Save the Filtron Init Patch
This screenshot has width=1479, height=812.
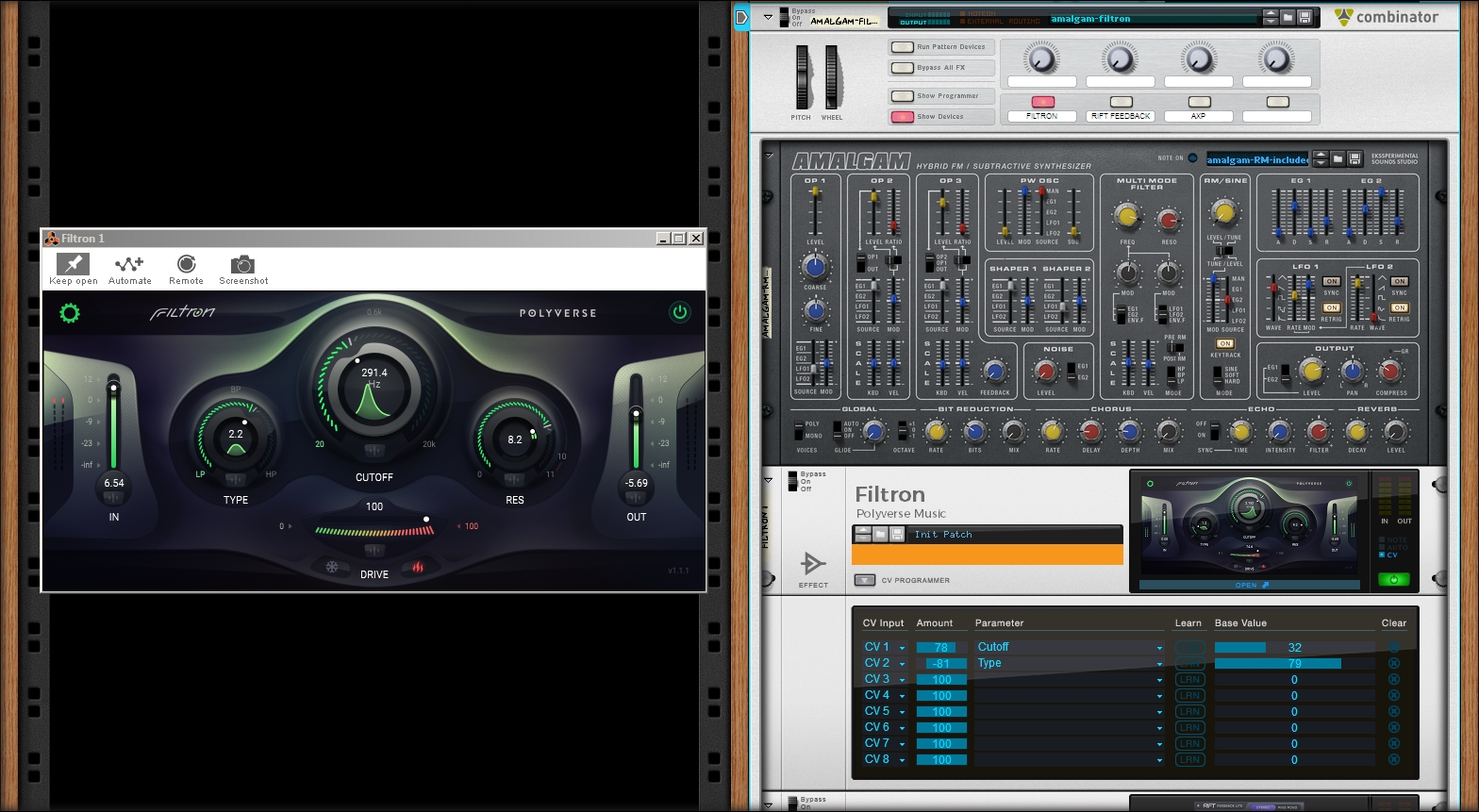[x=896, y=535]
